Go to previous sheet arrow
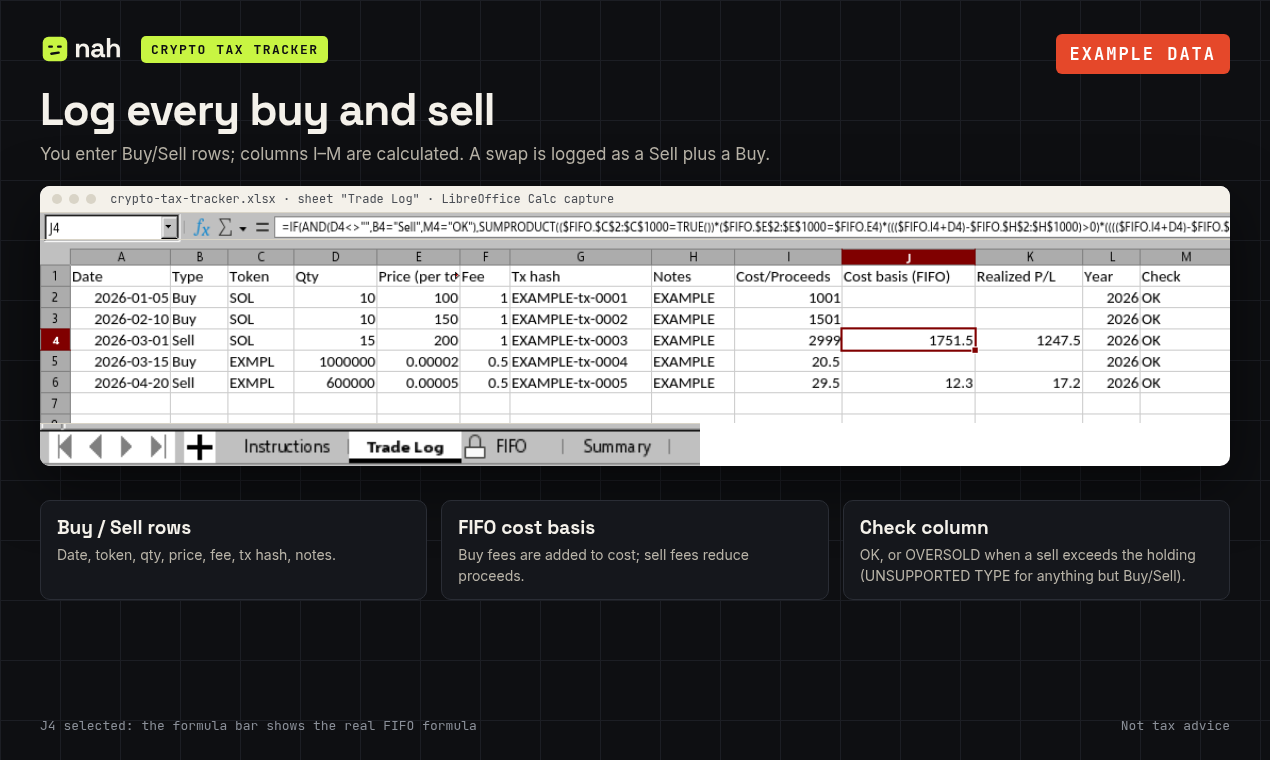Image resolution: width=1270 pixels, height=760 pixels. click(95, 446)
